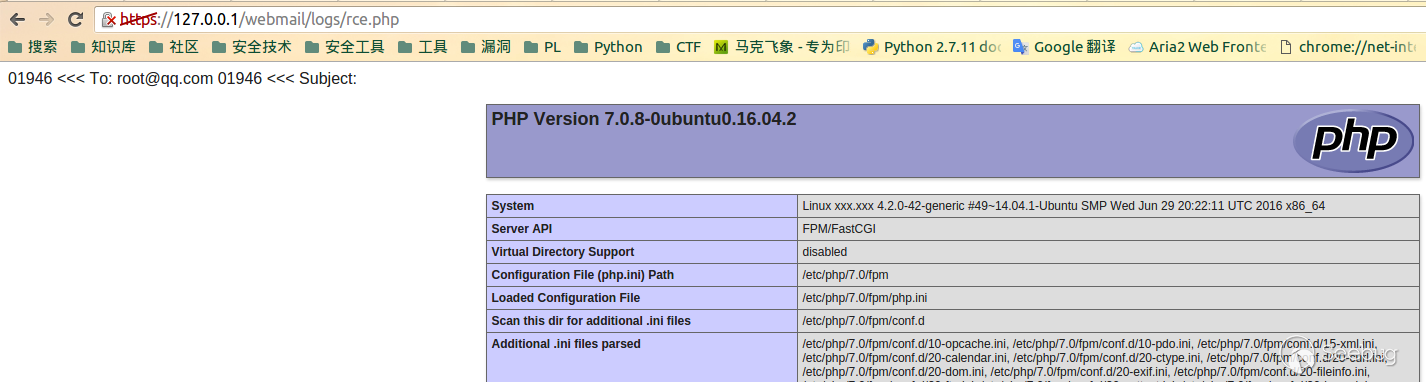Go back with the browser back arrow
The image size is (1426, 382).
[x=17, y=19]
